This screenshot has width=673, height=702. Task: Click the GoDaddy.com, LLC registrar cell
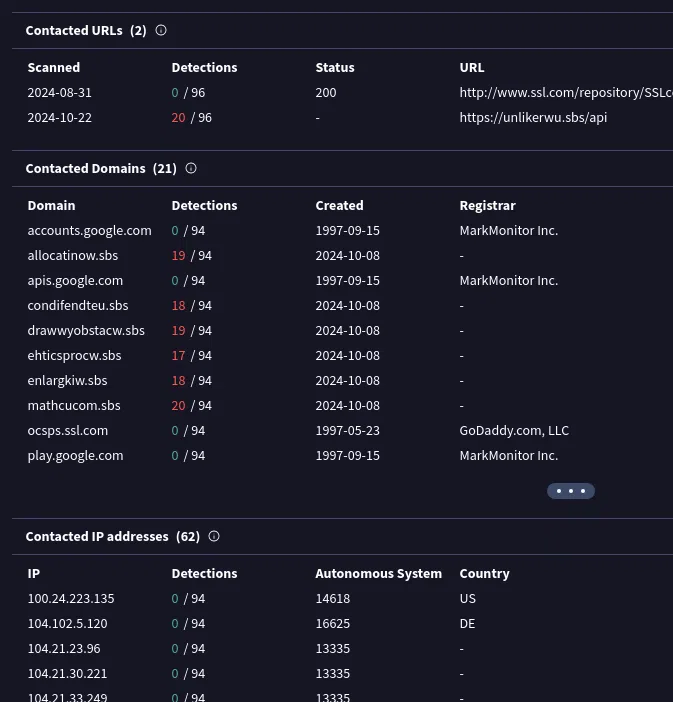pos(514,431)
